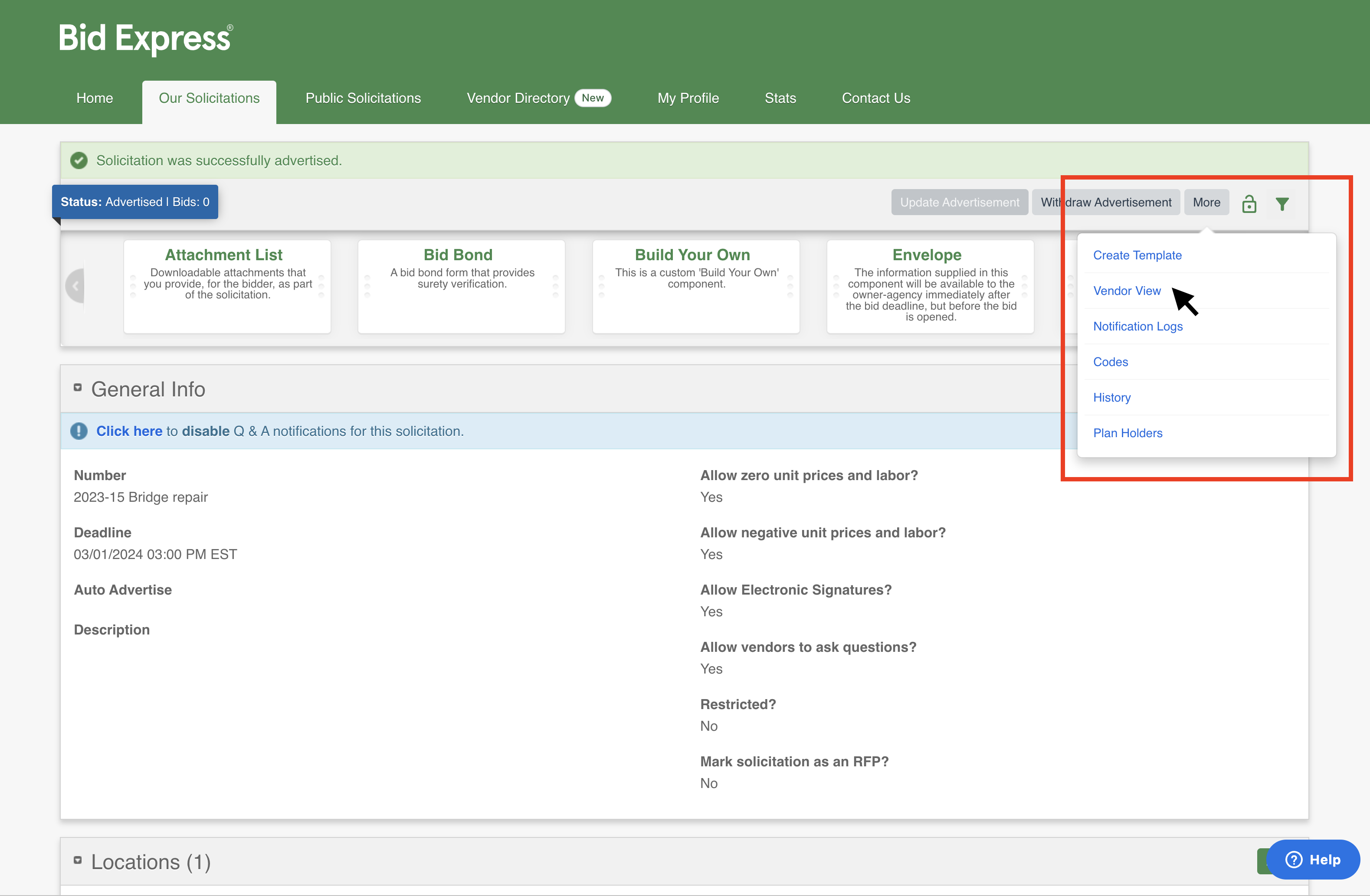The height and width of the screenshot is (896, 1370).
Task: Open the More dropdown menu
Action: tap(1206, 202)
